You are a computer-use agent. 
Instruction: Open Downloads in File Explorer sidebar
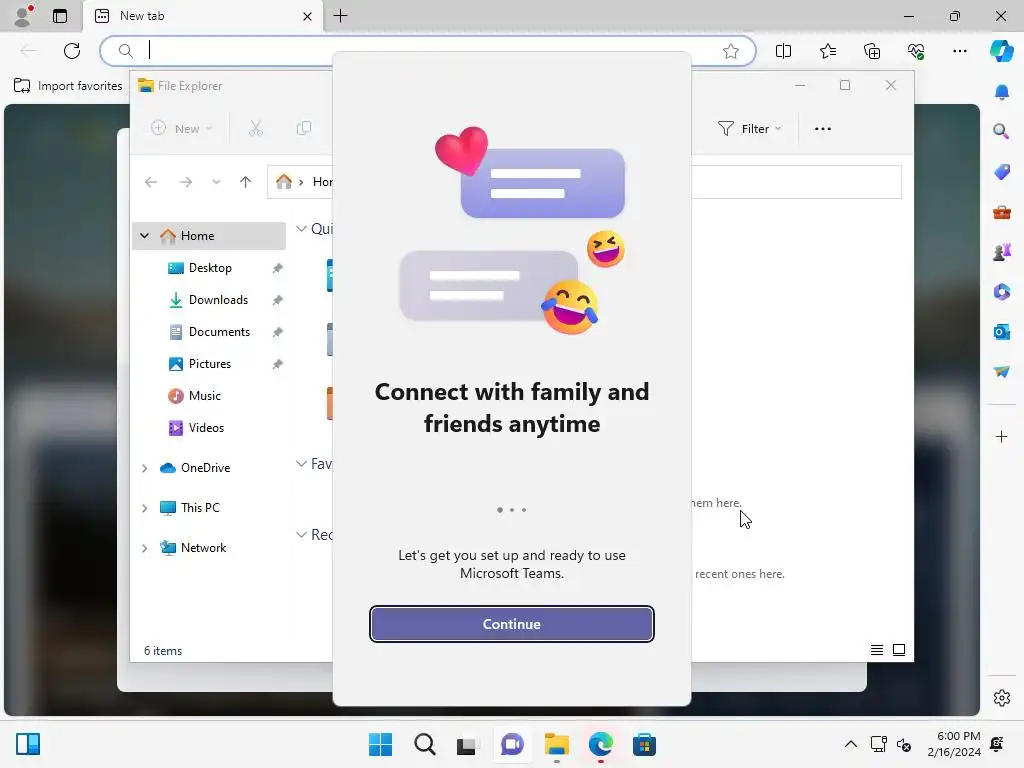(x=218, y=300)
